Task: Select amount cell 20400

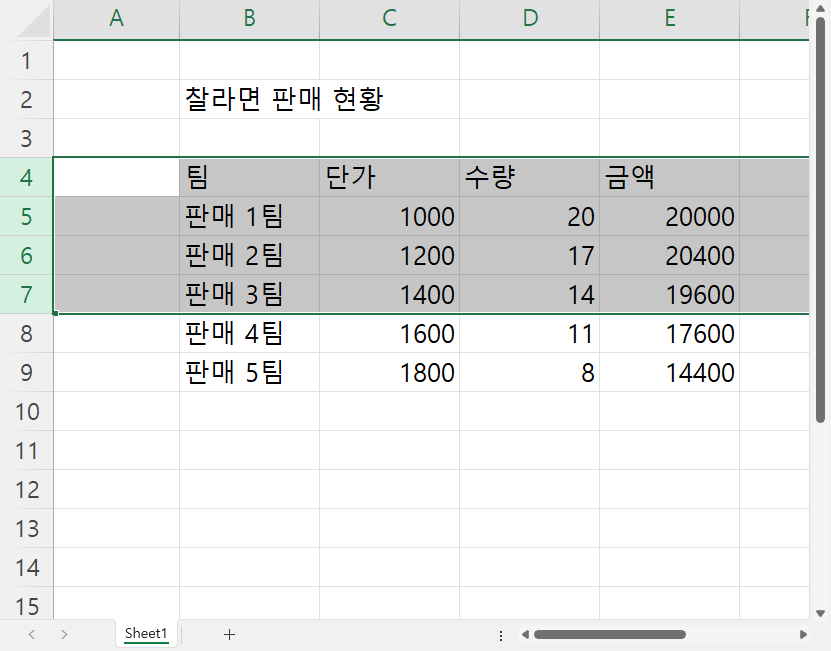Action: [669, 256]
